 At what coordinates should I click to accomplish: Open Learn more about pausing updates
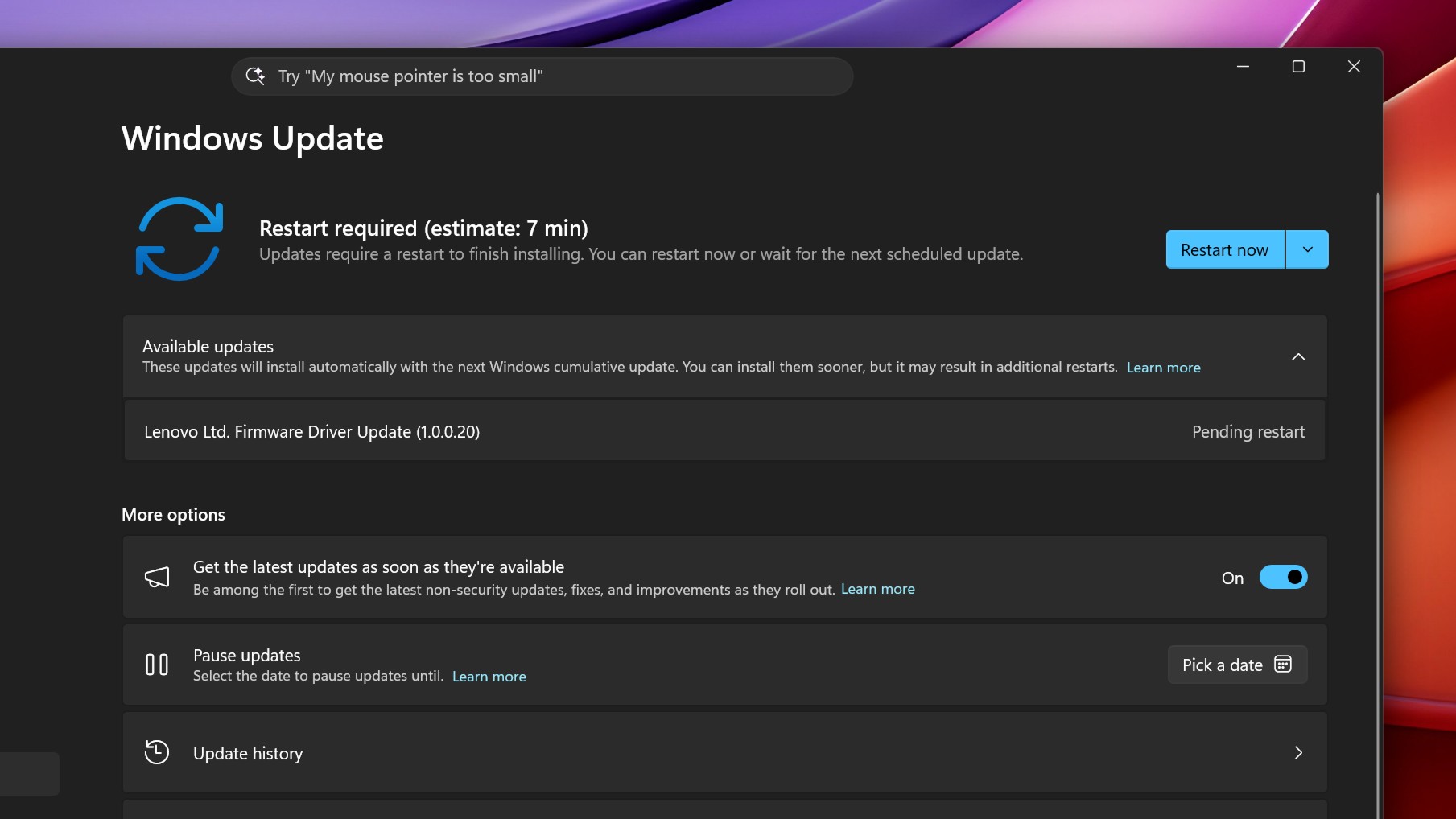click(x=489, y=677)
